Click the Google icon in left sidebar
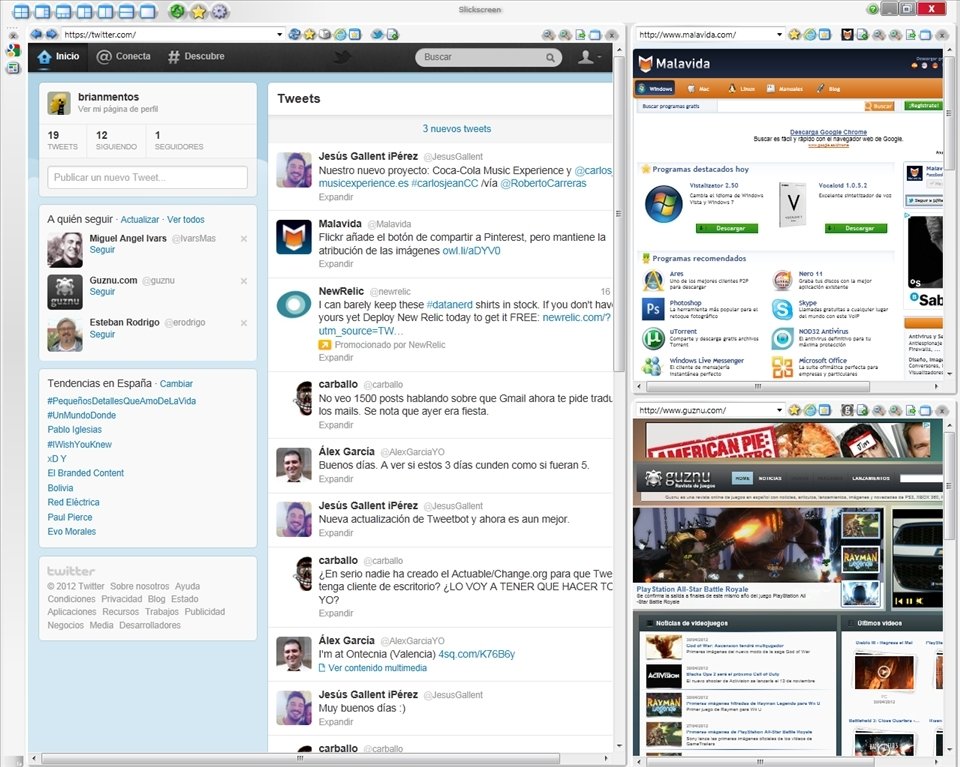The height and width of the screenshot is (767, 960). pos(13,51)
